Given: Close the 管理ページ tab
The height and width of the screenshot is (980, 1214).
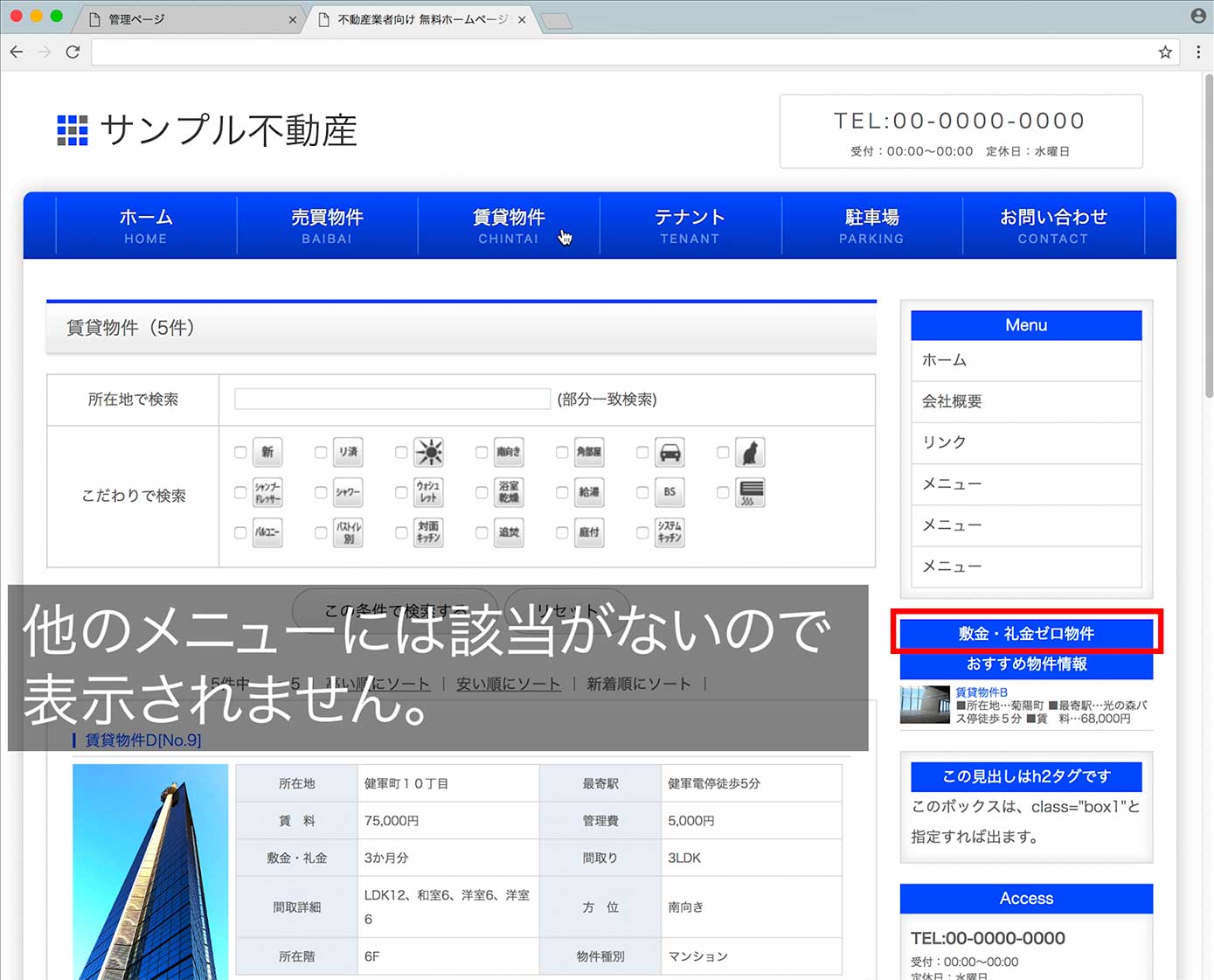Looking at the screenshot, I should pos(292,19).
